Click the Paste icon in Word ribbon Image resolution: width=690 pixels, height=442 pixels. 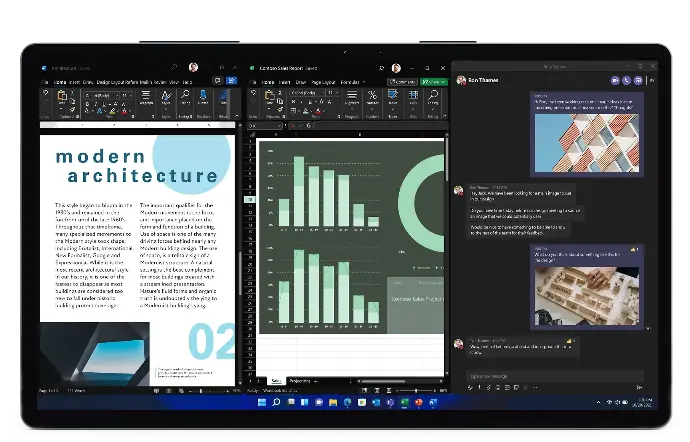coord(62,97)
